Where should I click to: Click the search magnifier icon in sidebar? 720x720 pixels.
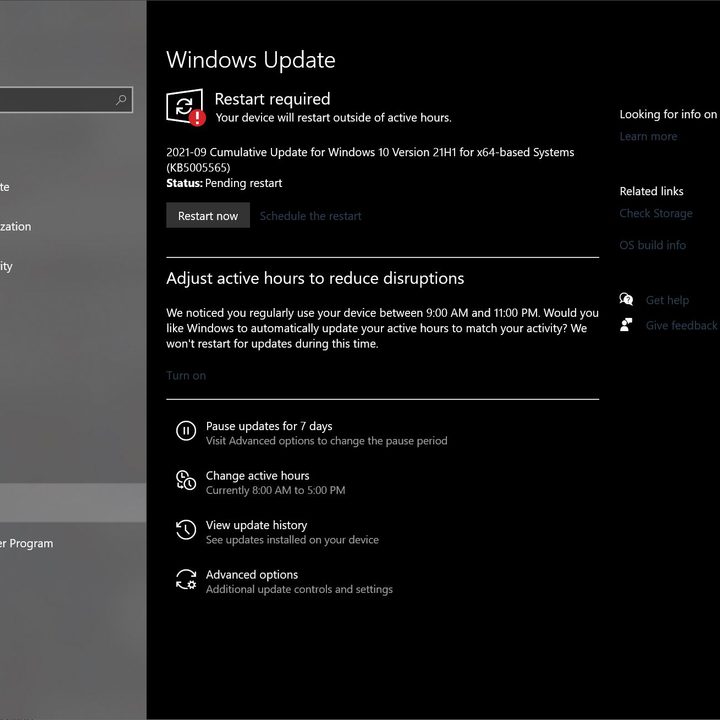click(121, 99)
